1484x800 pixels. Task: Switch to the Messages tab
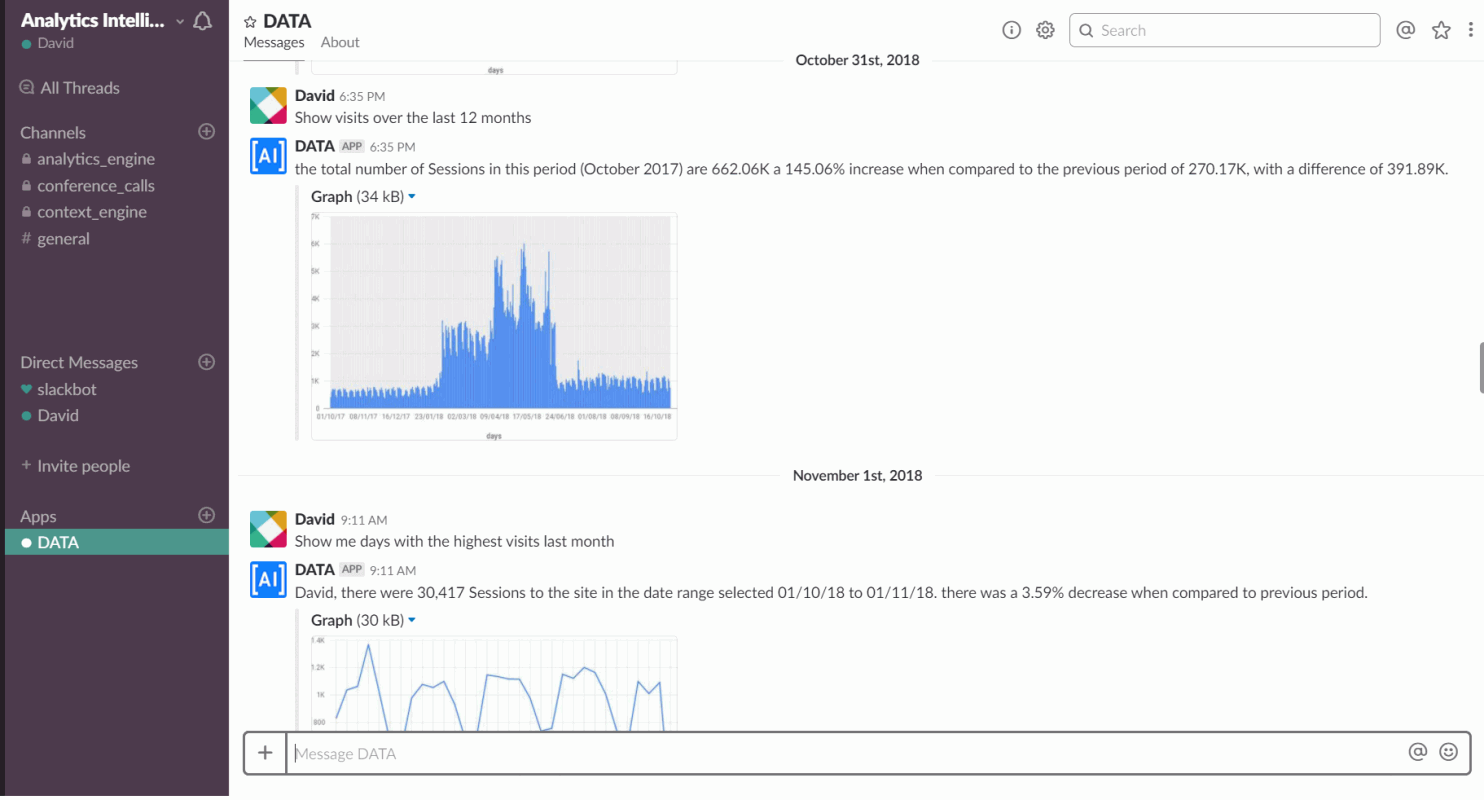point(274,42)
